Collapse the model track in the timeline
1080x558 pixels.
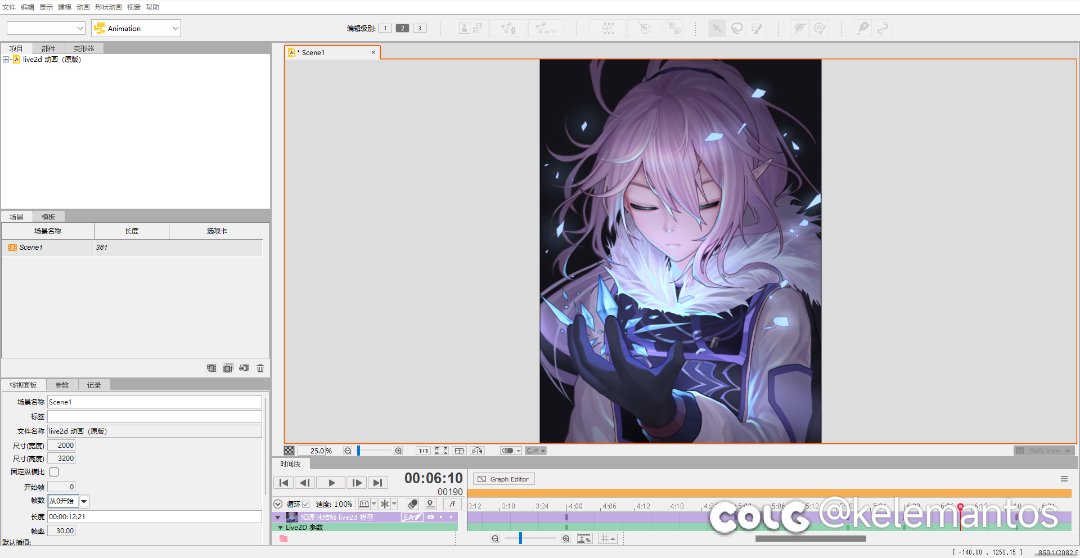[x=278, y=517]
